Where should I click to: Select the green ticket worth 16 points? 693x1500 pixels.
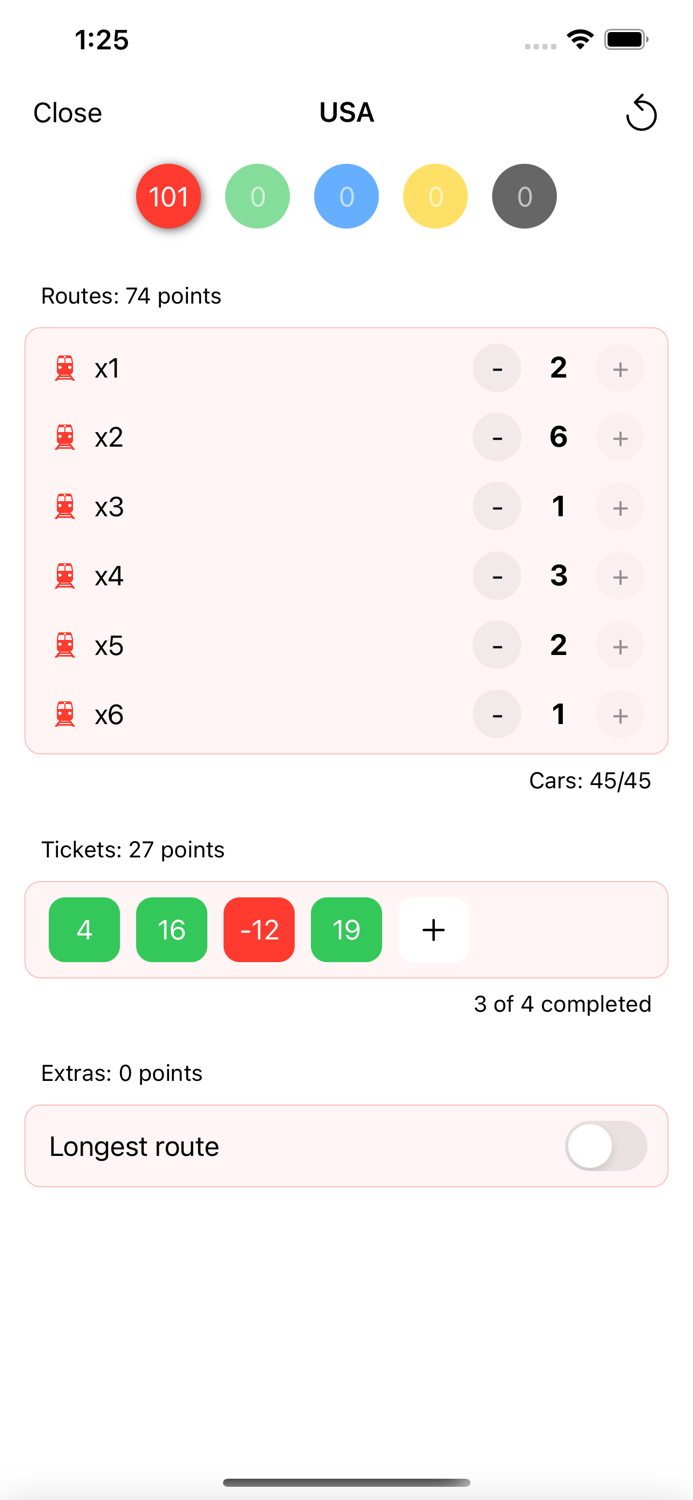coord(171,929)
